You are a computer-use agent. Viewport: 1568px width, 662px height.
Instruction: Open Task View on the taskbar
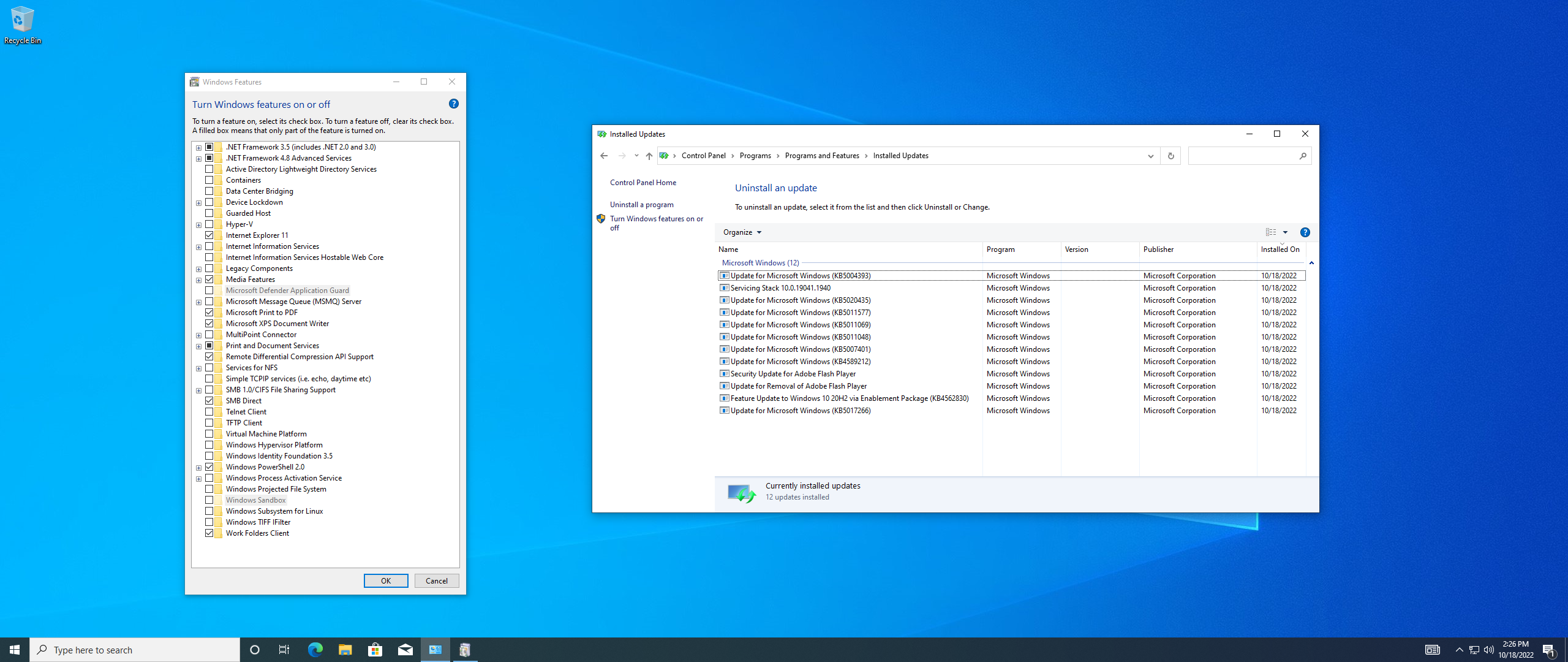tap(284, 650)
